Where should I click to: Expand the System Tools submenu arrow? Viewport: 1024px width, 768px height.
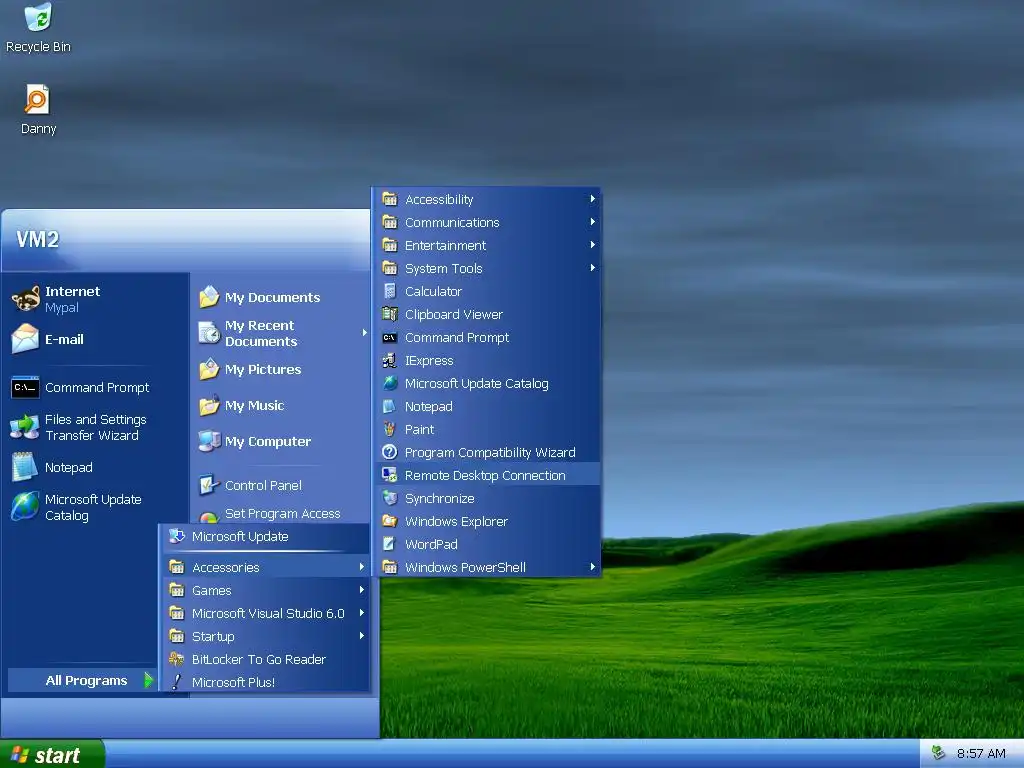[592, 268]
